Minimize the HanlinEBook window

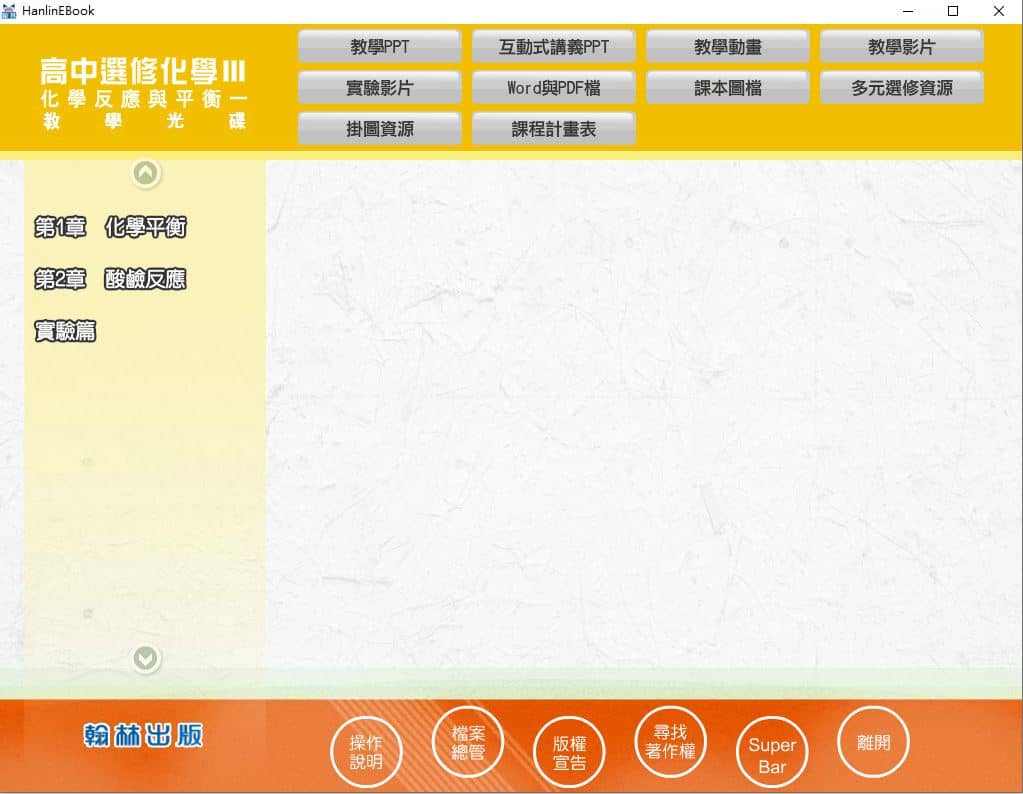[908, 11]
